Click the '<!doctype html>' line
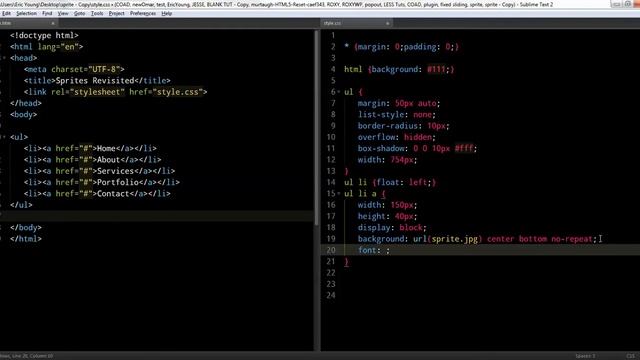 44,36
